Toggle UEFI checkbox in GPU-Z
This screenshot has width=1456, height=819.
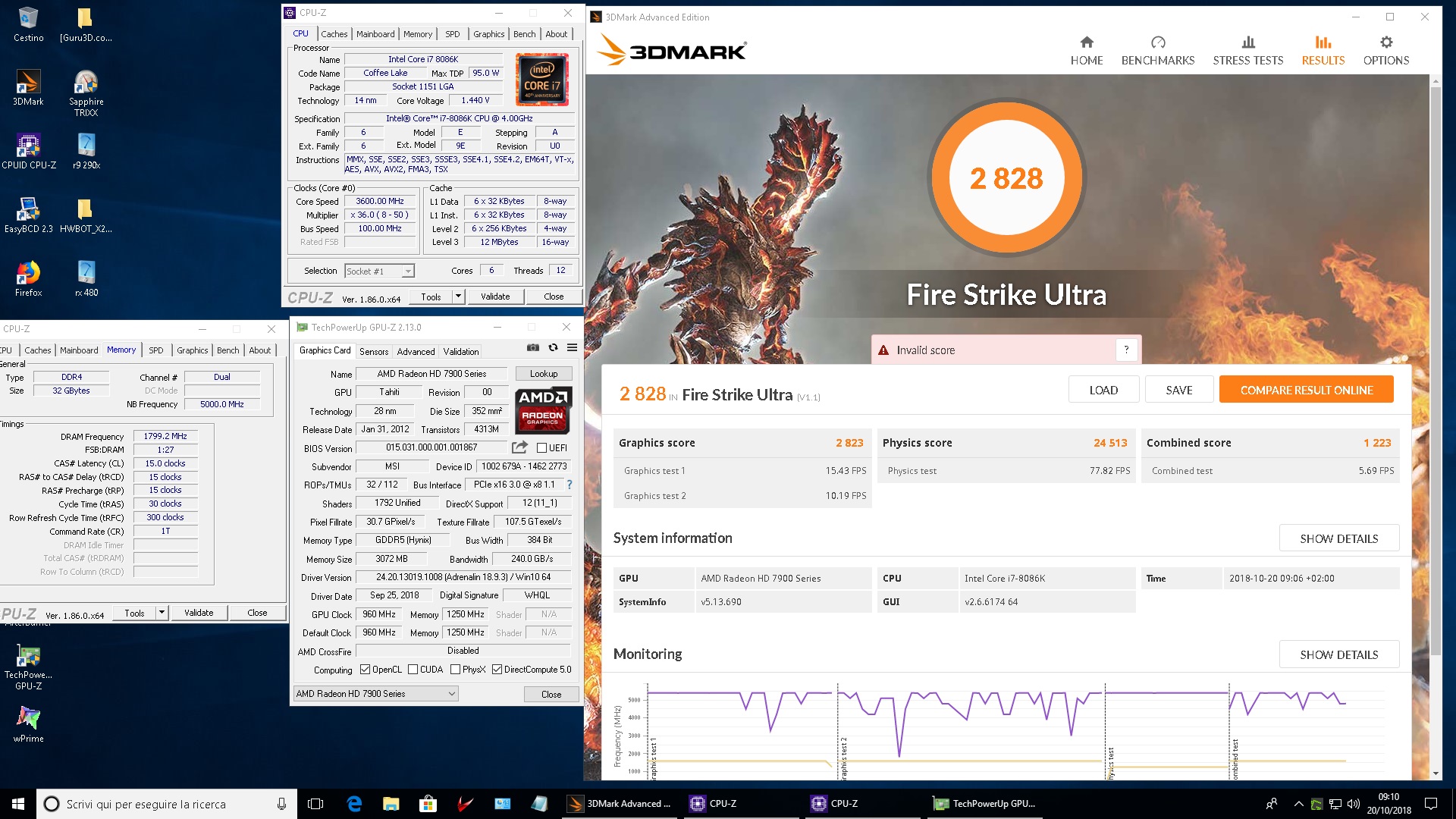(541, 448)
